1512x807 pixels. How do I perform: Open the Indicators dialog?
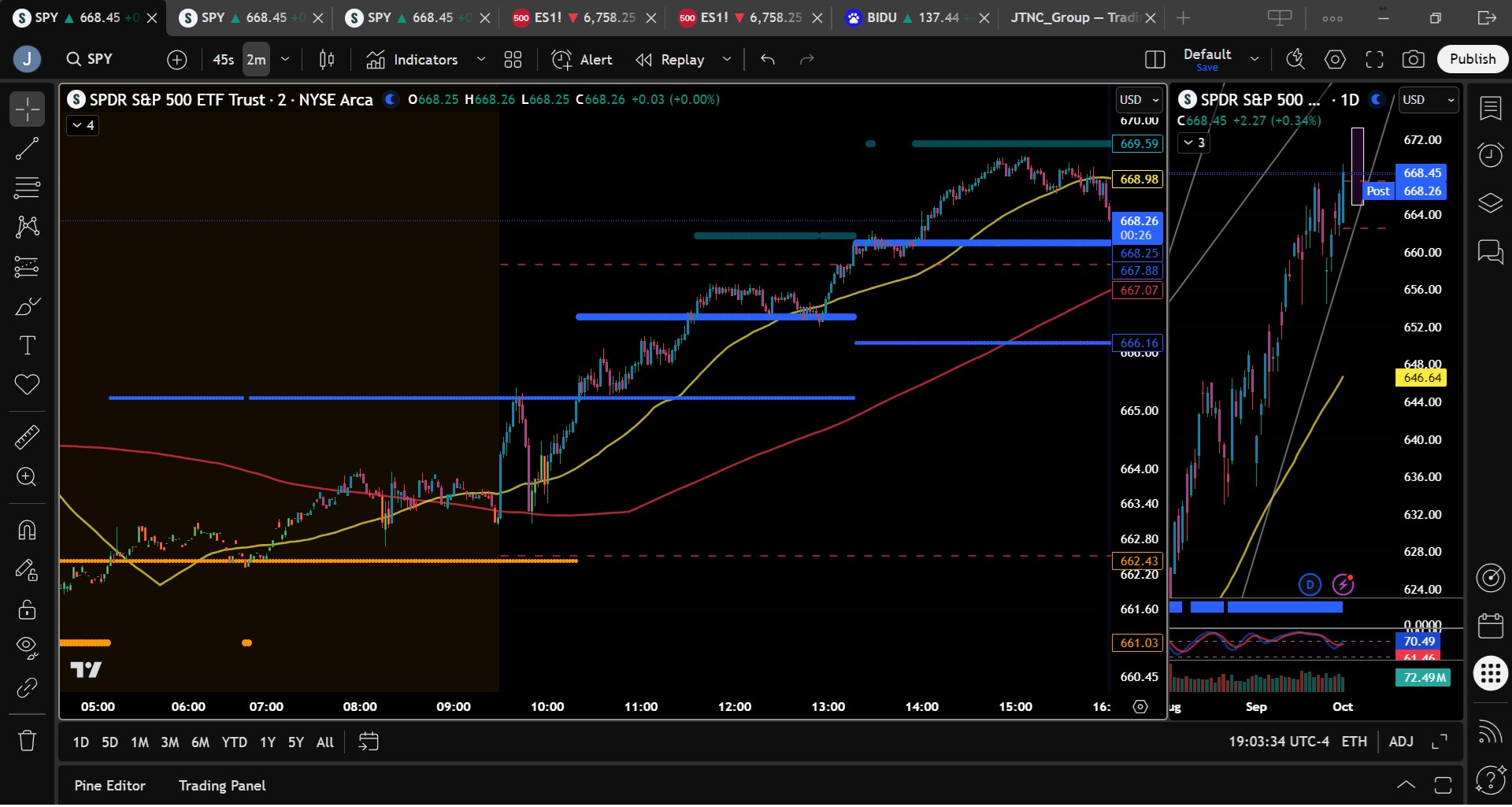(412, 60)
